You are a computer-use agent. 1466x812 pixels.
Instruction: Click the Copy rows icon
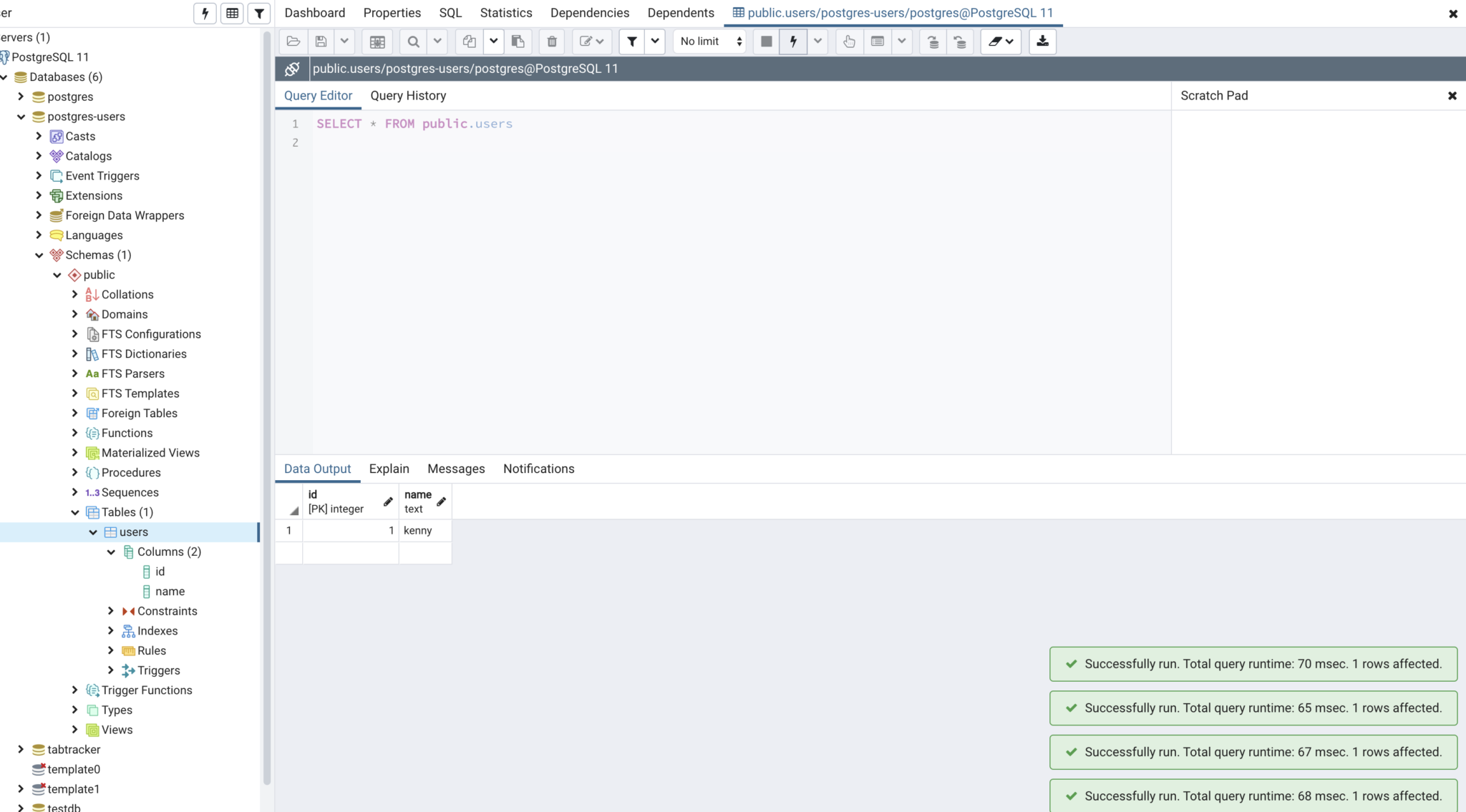pyautogui.click(x=469, y=41)
